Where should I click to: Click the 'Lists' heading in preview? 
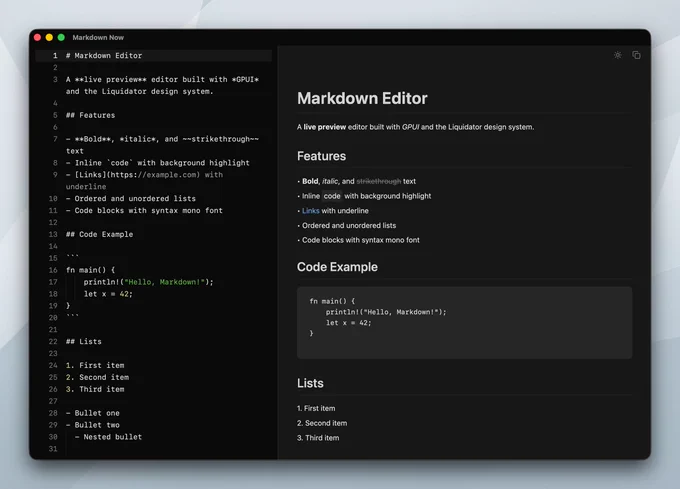tap(310, 383)
